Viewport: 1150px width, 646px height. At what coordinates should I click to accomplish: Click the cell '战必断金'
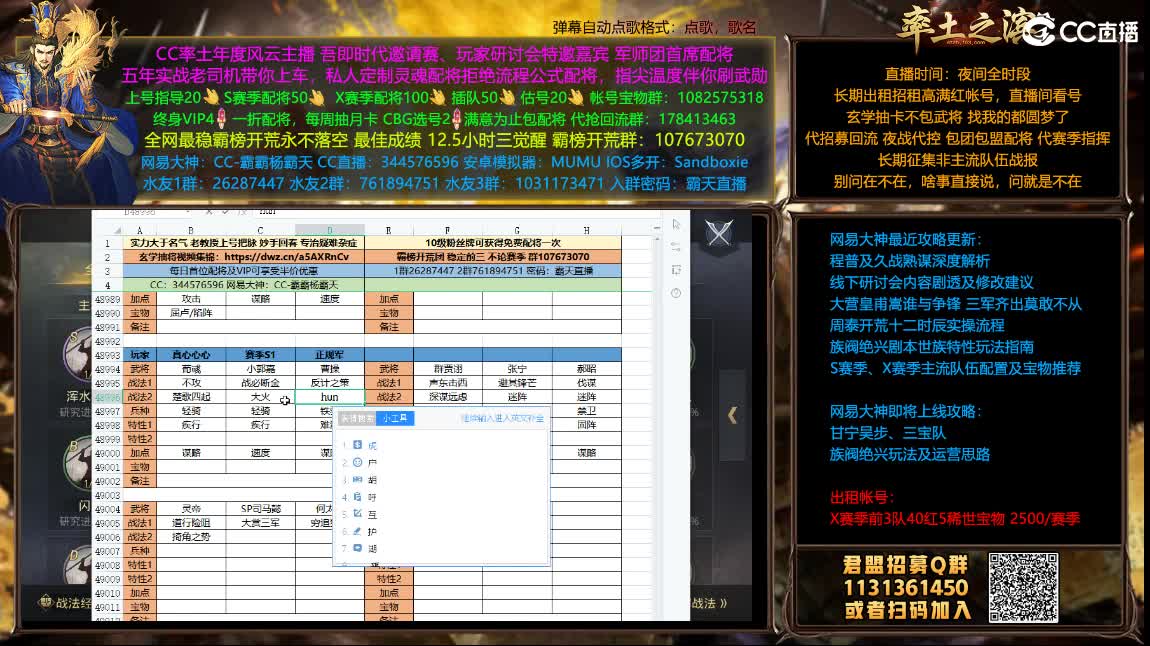[x=260, y=383]
